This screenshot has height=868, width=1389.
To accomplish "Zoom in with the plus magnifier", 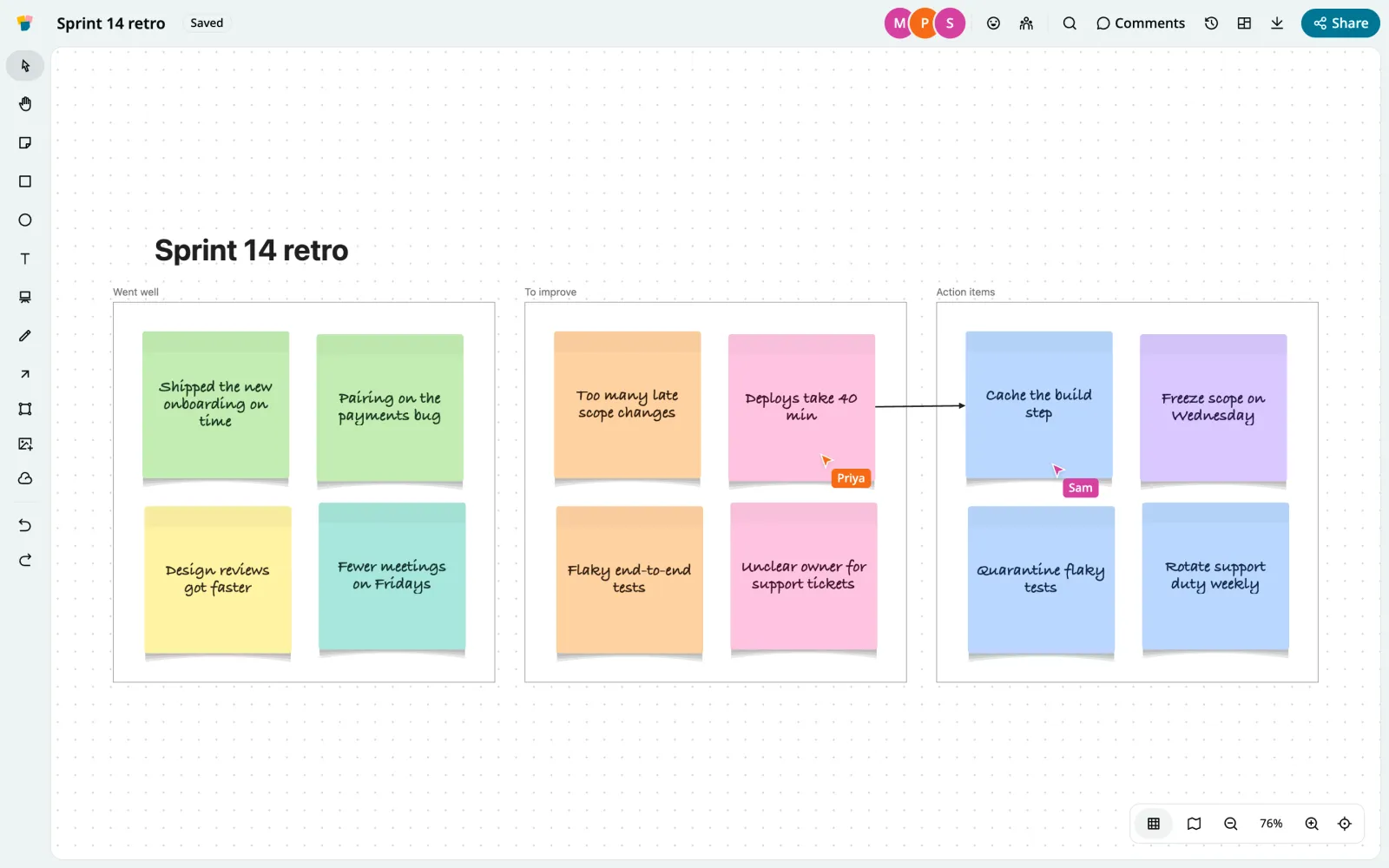I will pos(1312,824).
